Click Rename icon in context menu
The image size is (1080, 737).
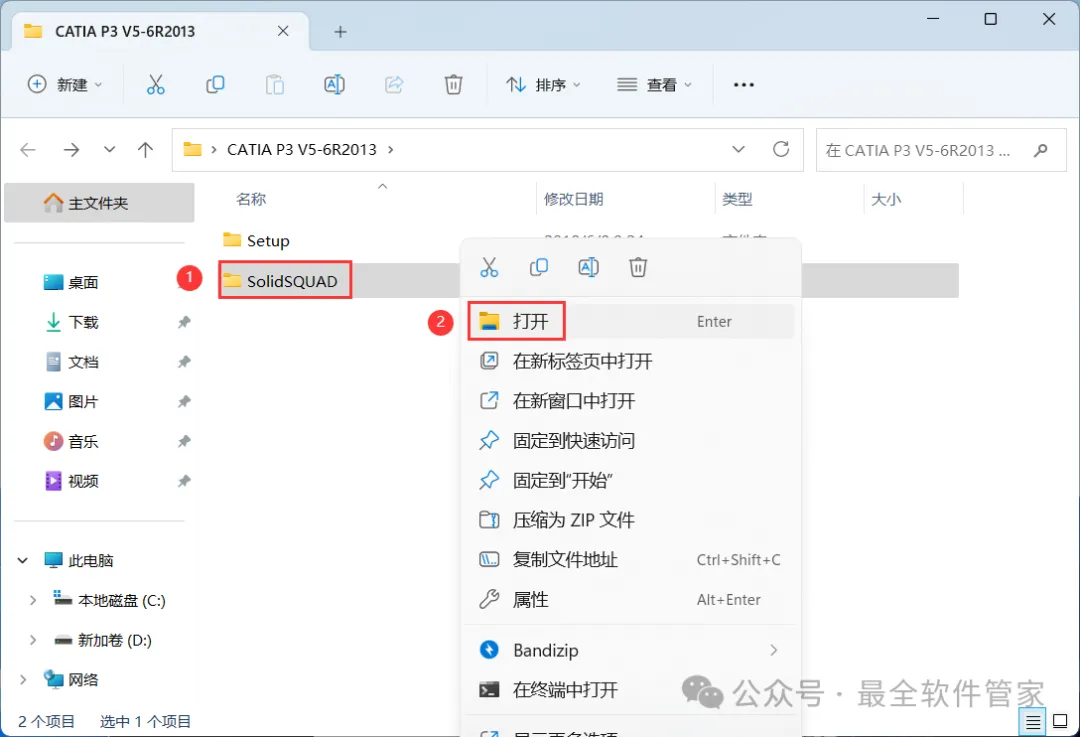(588, 267)
